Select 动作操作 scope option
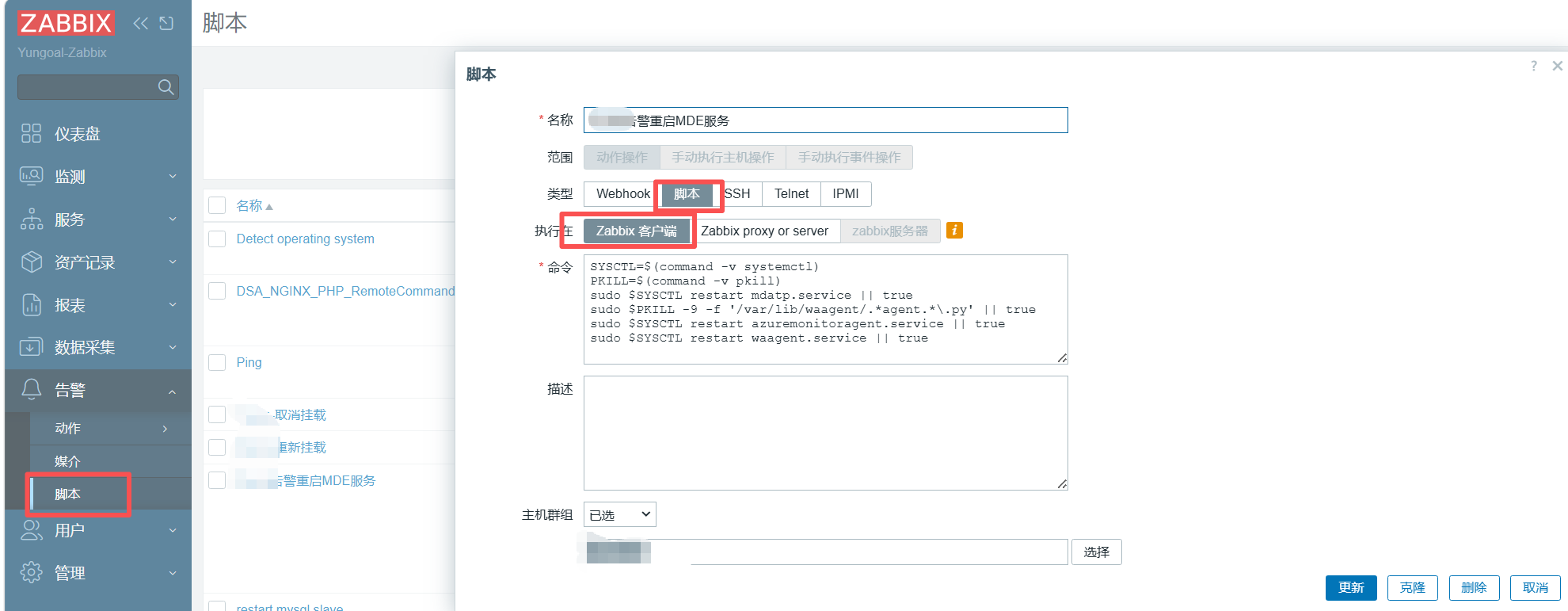 622,157
